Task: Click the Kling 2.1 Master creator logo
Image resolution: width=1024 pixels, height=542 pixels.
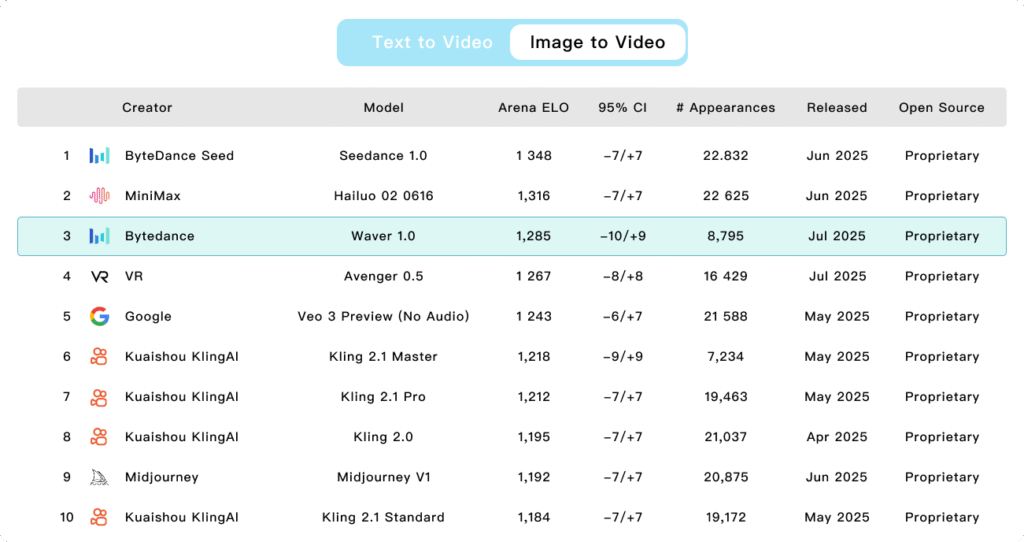Action: click(x=99, y=357)
